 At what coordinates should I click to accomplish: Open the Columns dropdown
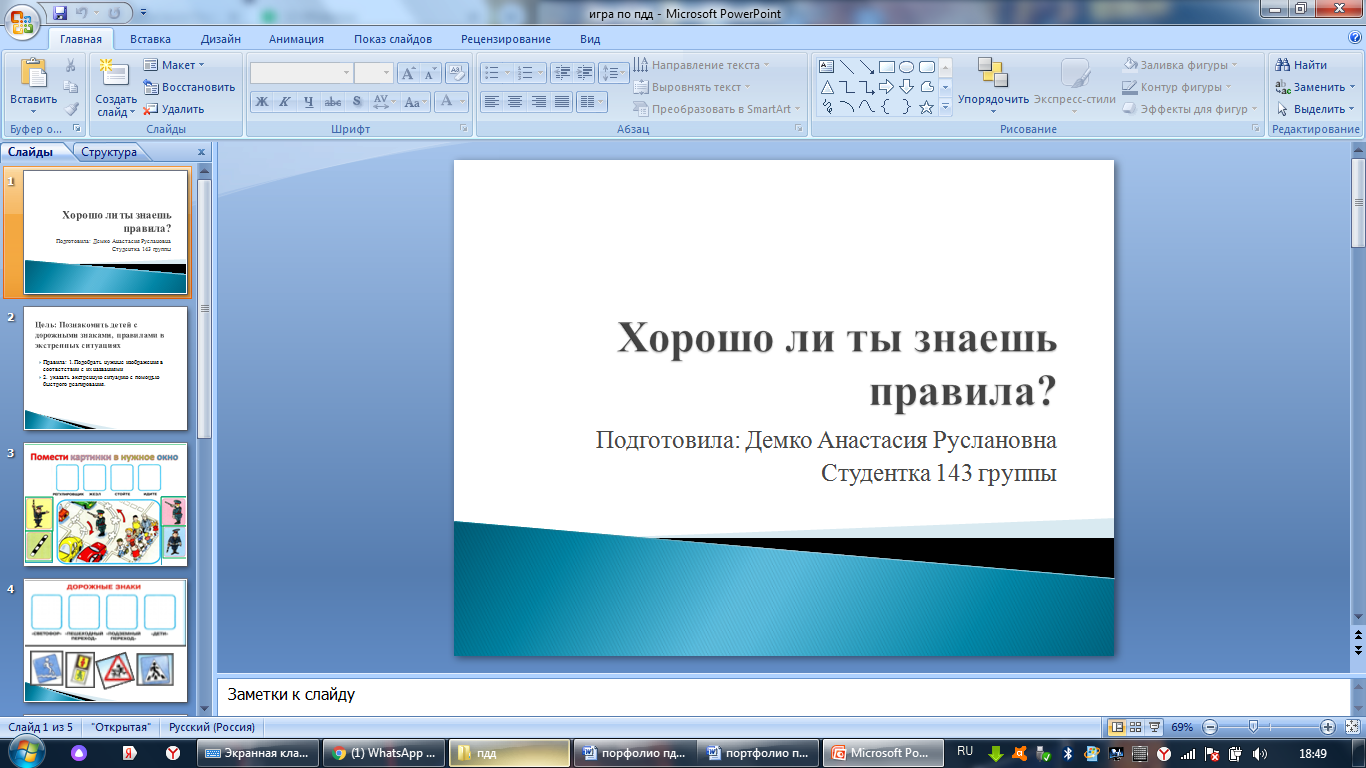coord(593,101)
